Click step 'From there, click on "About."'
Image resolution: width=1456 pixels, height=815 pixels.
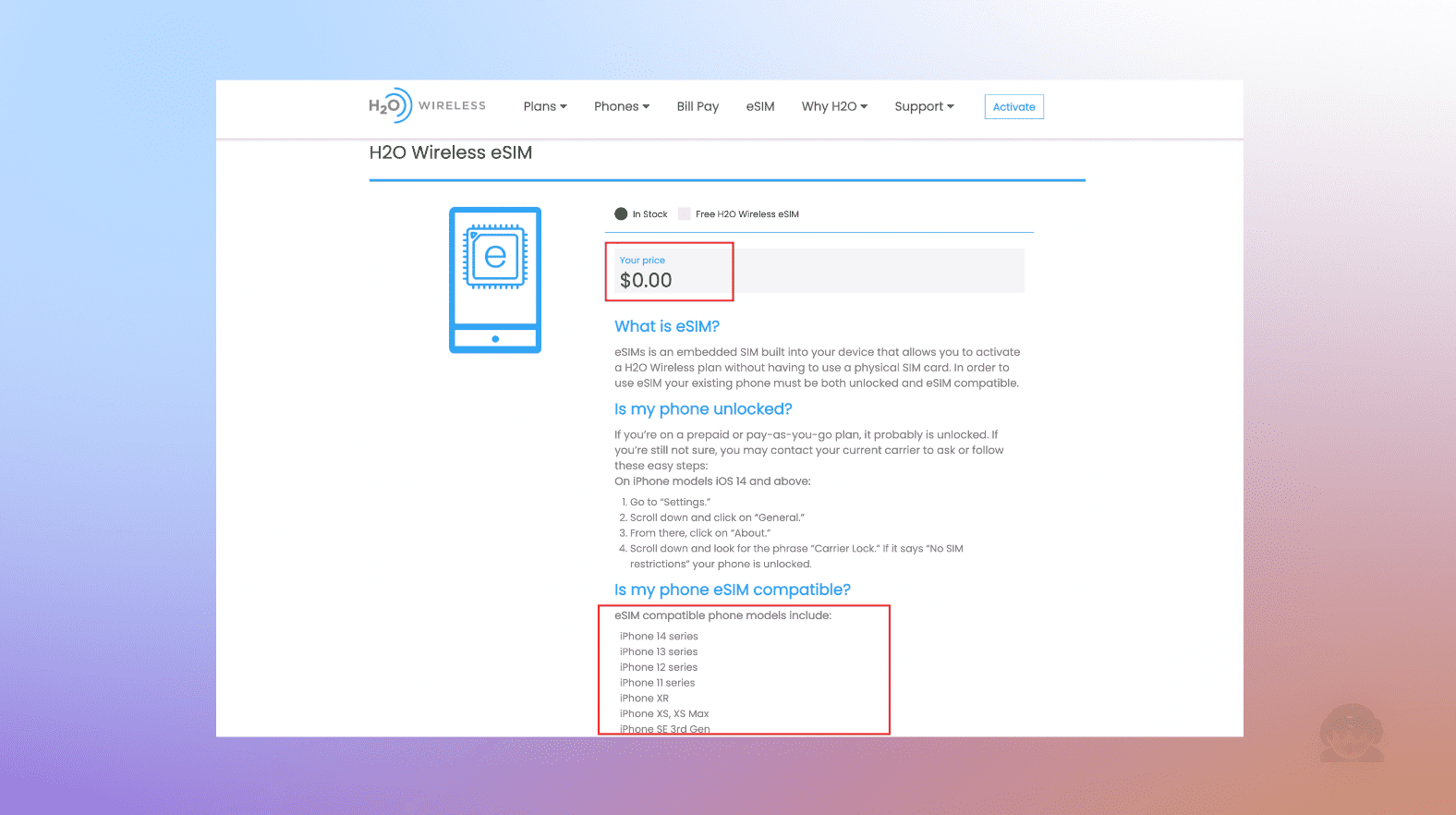(699, 533)
